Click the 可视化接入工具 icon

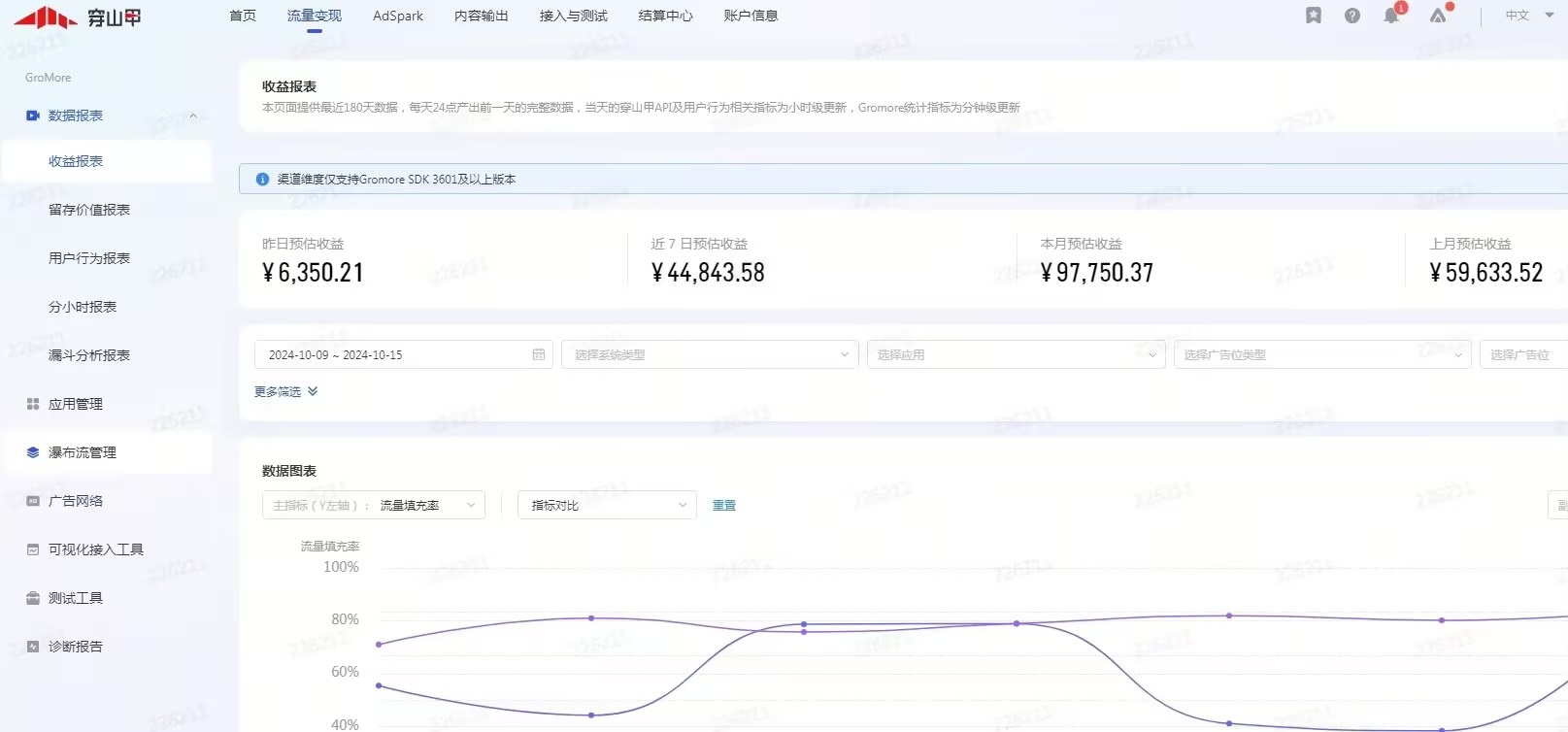[33, 549]
